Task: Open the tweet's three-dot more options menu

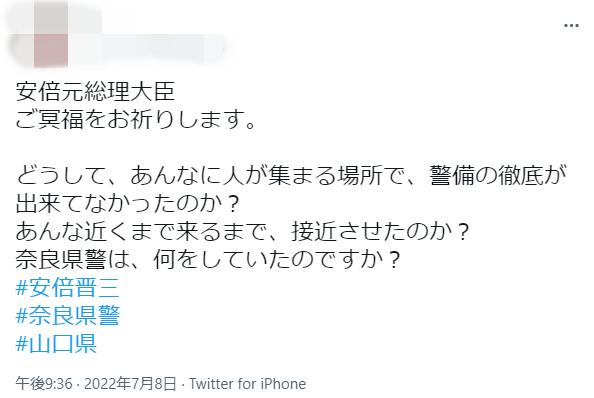Action: pyautogui.click(x=571, y=25)
